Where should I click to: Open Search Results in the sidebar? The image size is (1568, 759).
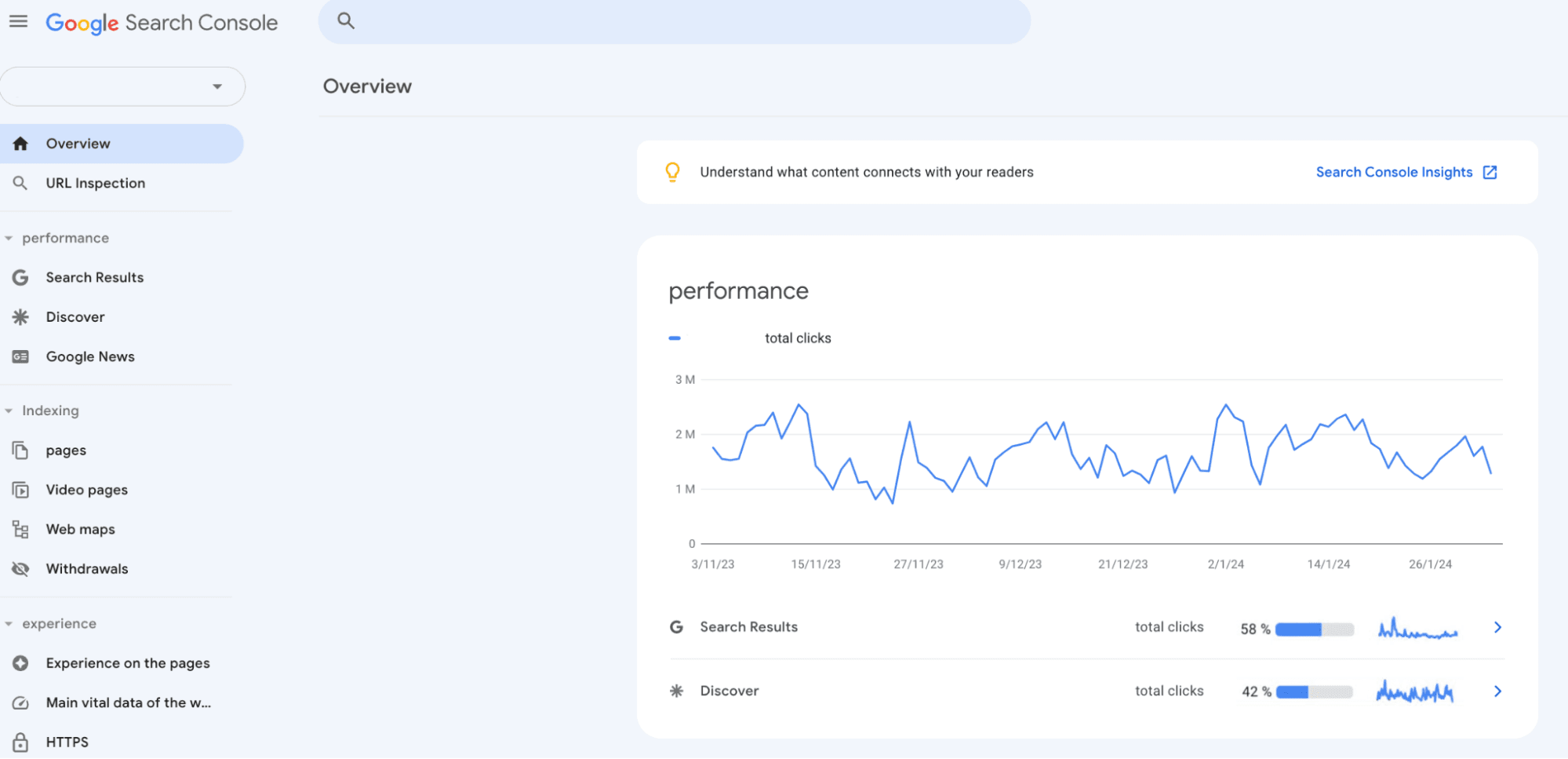[94, 278]
